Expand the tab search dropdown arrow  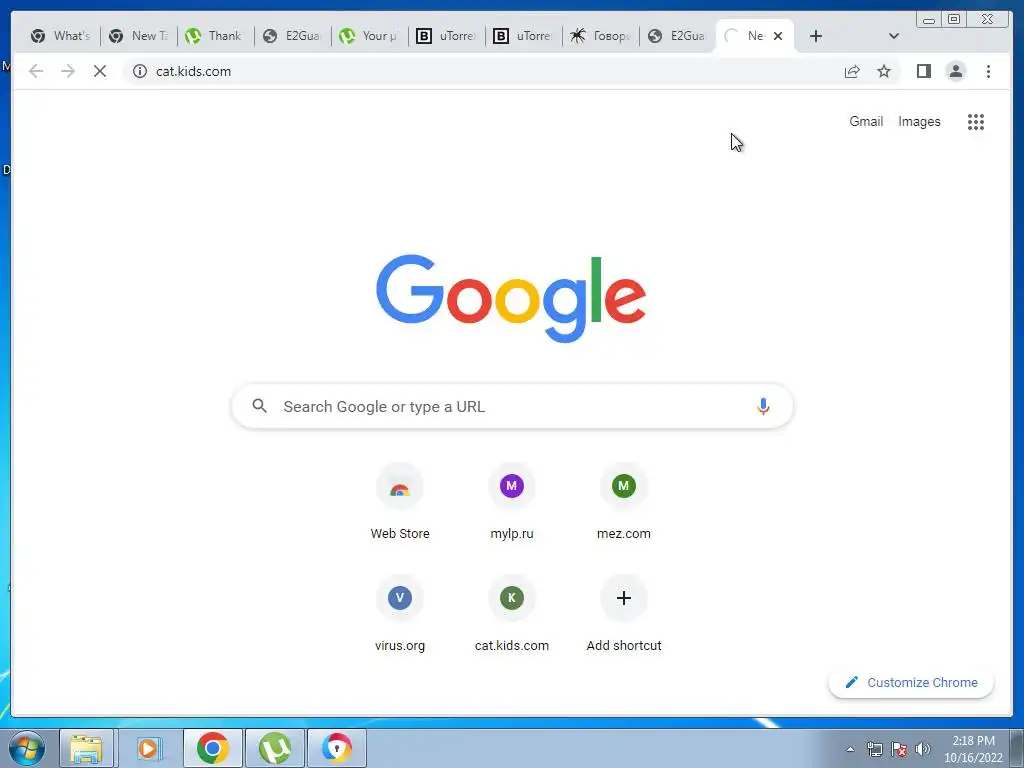pyautogui.click(x=893, y=36)
